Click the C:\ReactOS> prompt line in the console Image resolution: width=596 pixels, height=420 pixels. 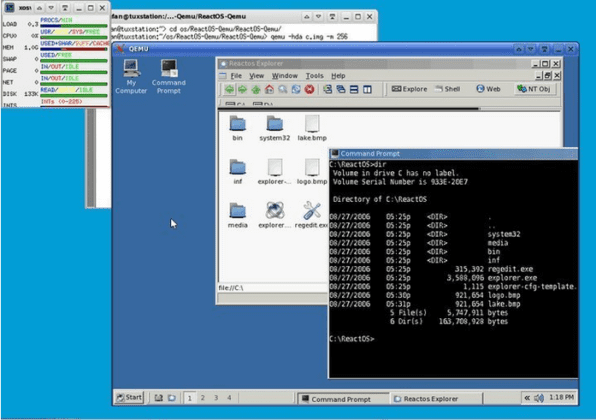(352, 339)
